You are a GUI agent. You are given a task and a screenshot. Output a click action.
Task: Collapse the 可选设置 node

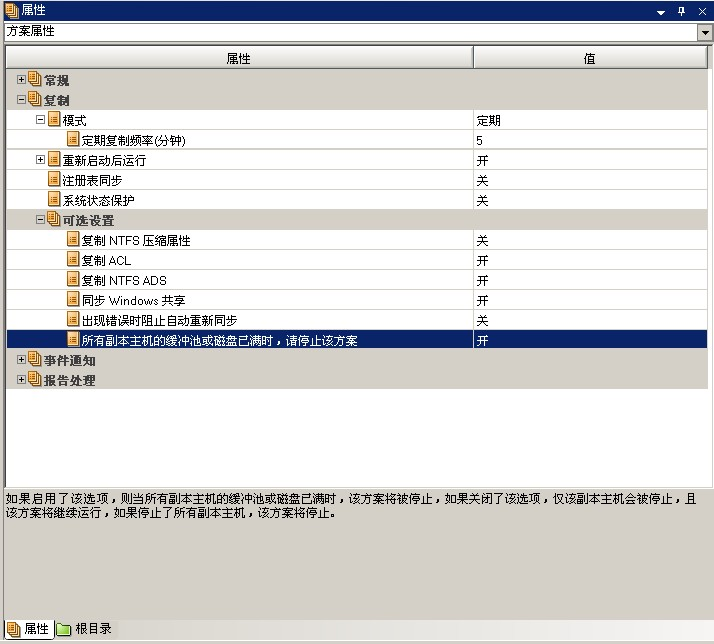tap(40, 220)
